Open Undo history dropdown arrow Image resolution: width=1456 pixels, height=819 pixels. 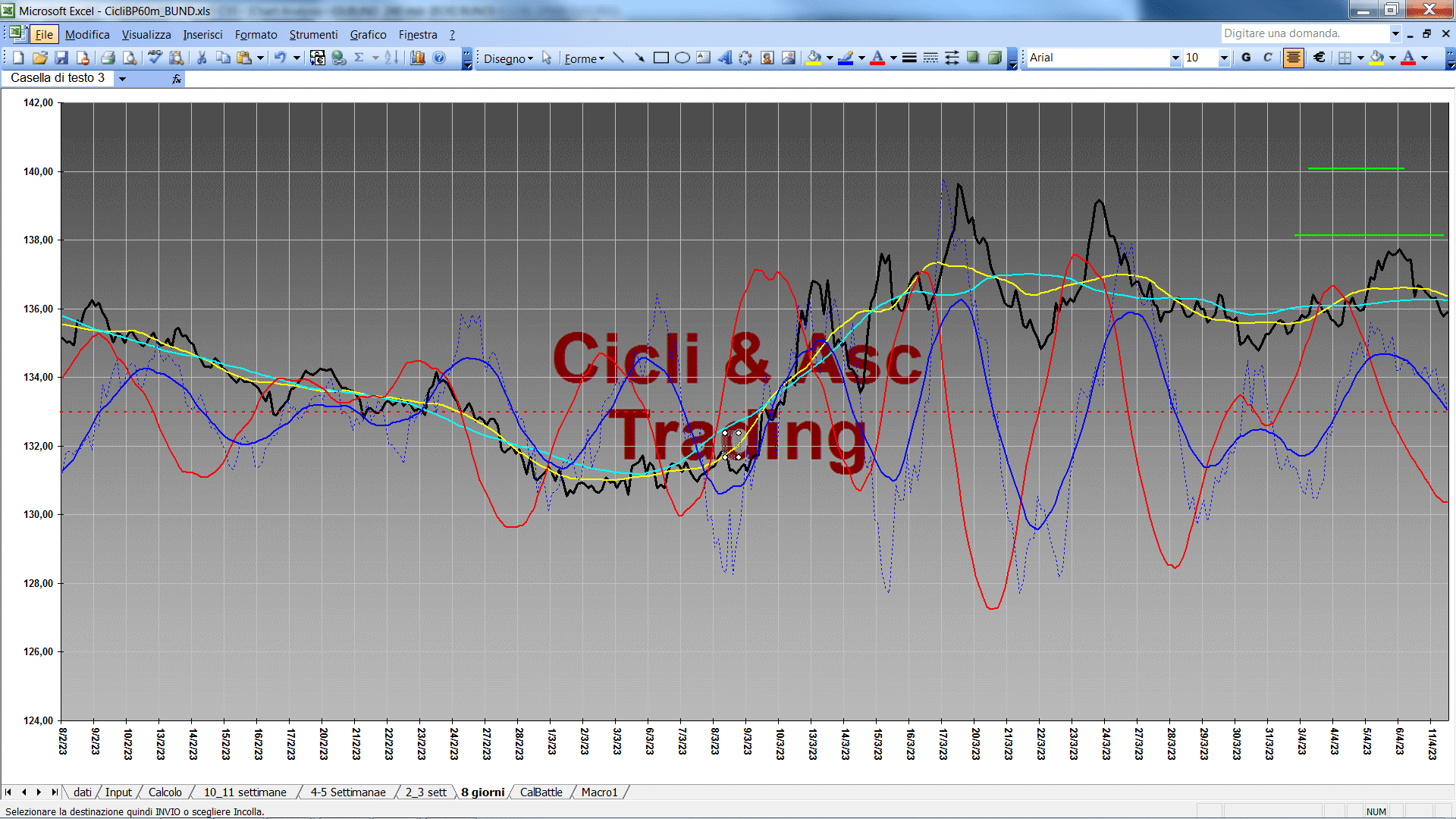297,58
